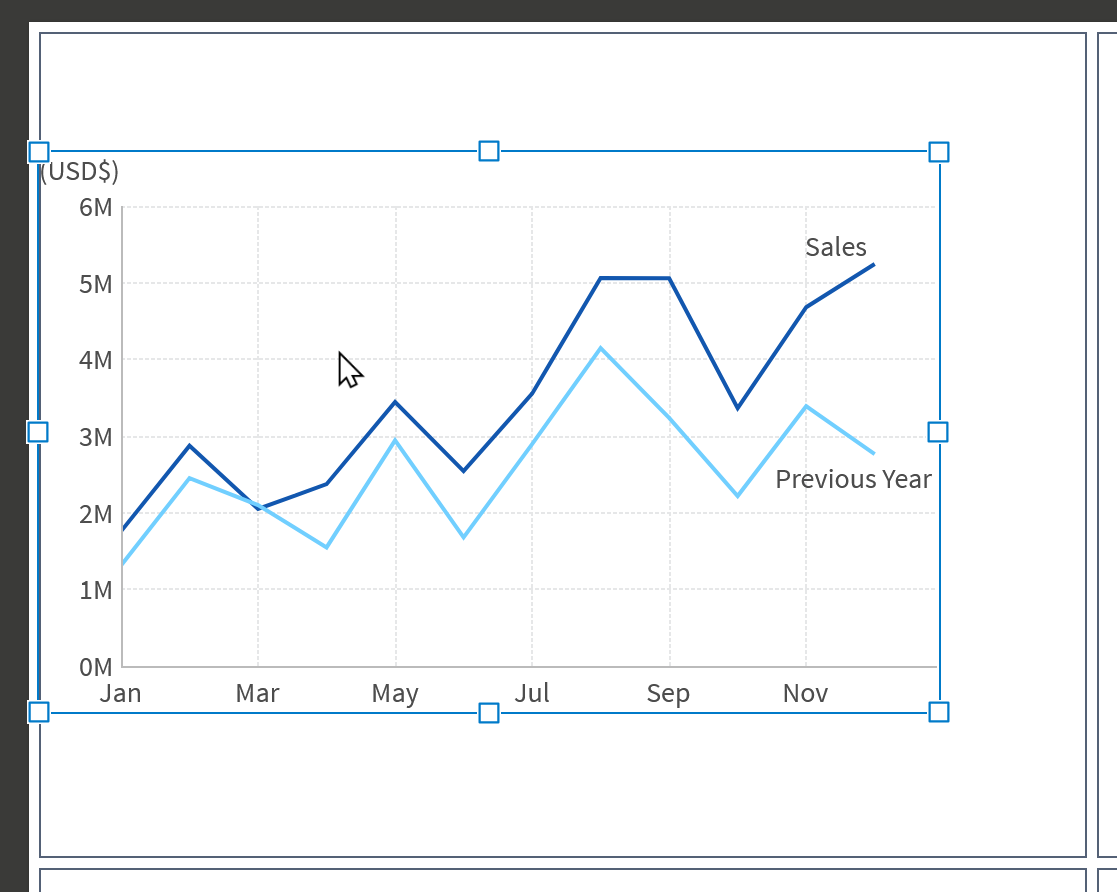Click the middle-left resize handle of chart
1117x892 pixels.
click(38, 432)
